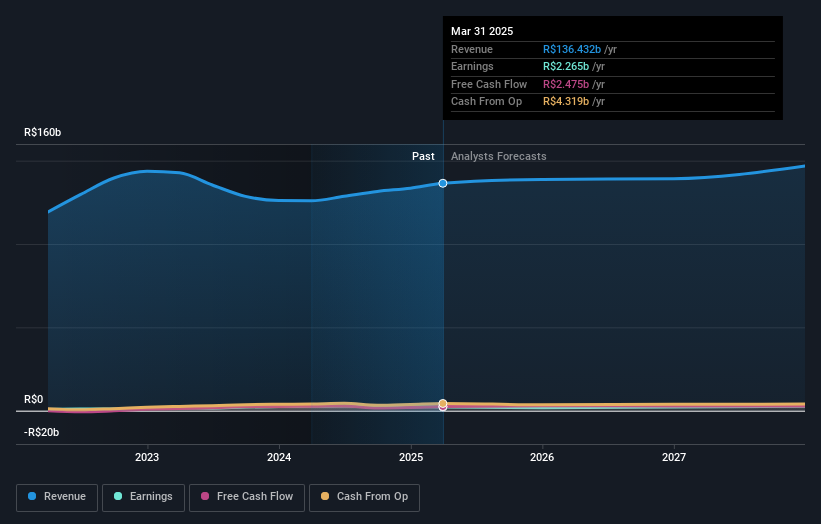The height and width of the screenshot is (524, 821).
Task: Click the Cash From Op row label in tooltip
Action: click(x=486, y=102)
